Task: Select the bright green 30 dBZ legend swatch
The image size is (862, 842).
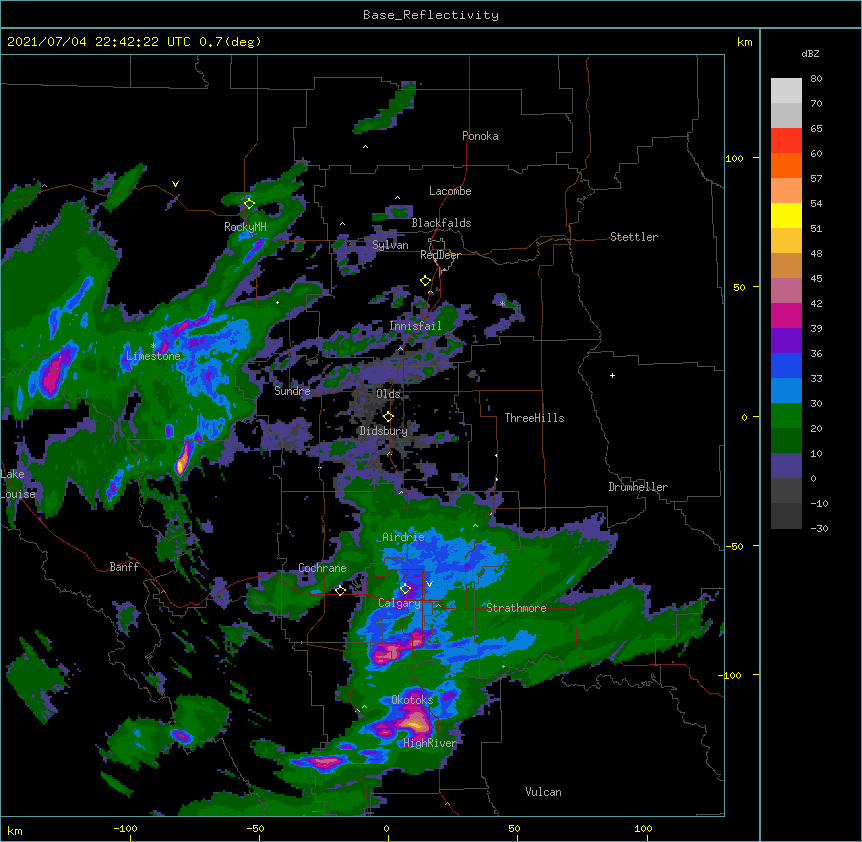Action: click(x=786, y=416)
